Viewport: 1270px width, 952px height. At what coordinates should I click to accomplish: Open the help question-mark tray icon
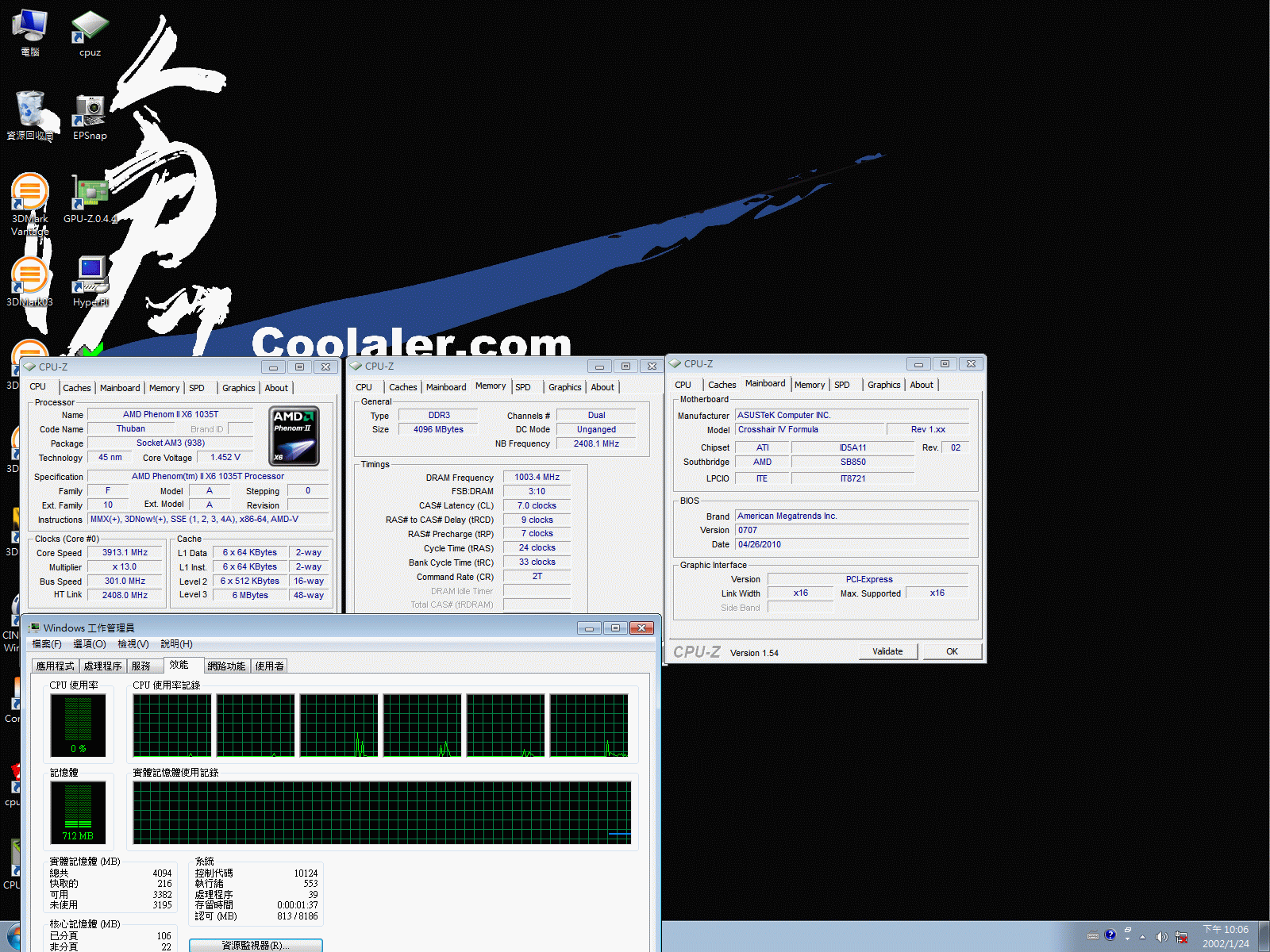1110,935
